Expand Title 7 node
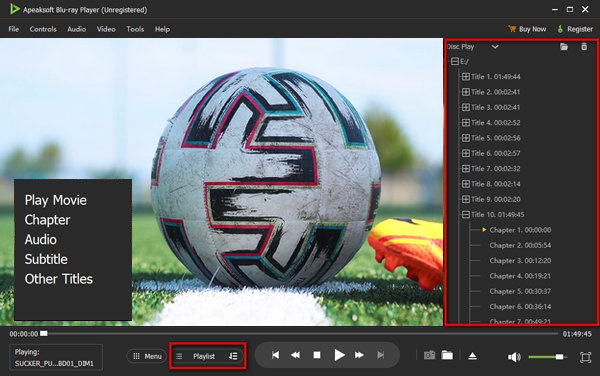Viewport: 600px width, 376px height. tap(466, 168)
